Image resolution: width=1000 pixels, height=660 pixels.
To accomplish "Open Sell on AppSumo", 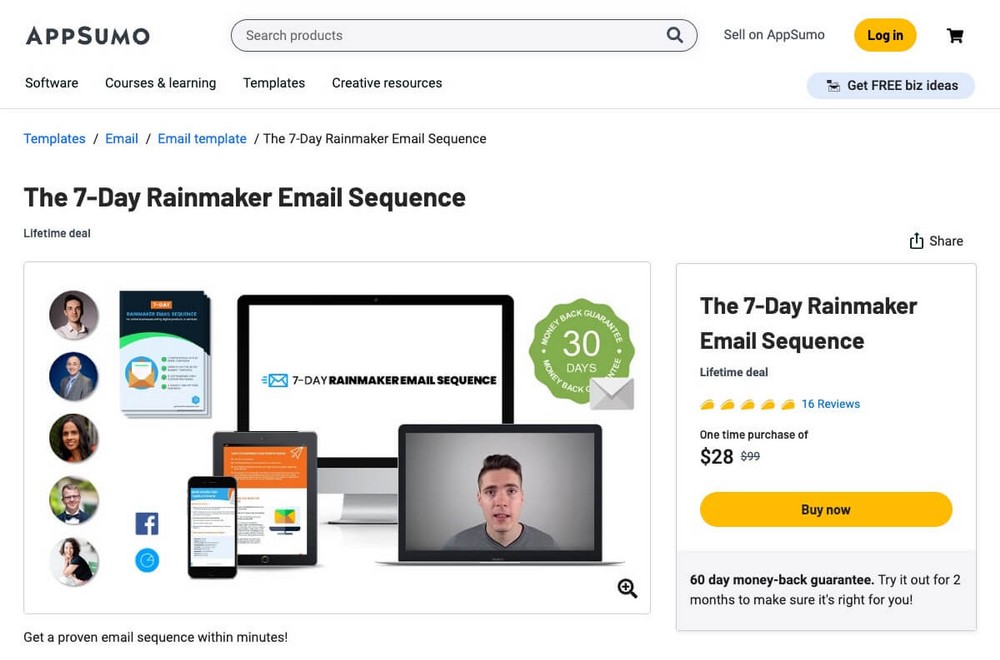I will [x=773, y=34].
